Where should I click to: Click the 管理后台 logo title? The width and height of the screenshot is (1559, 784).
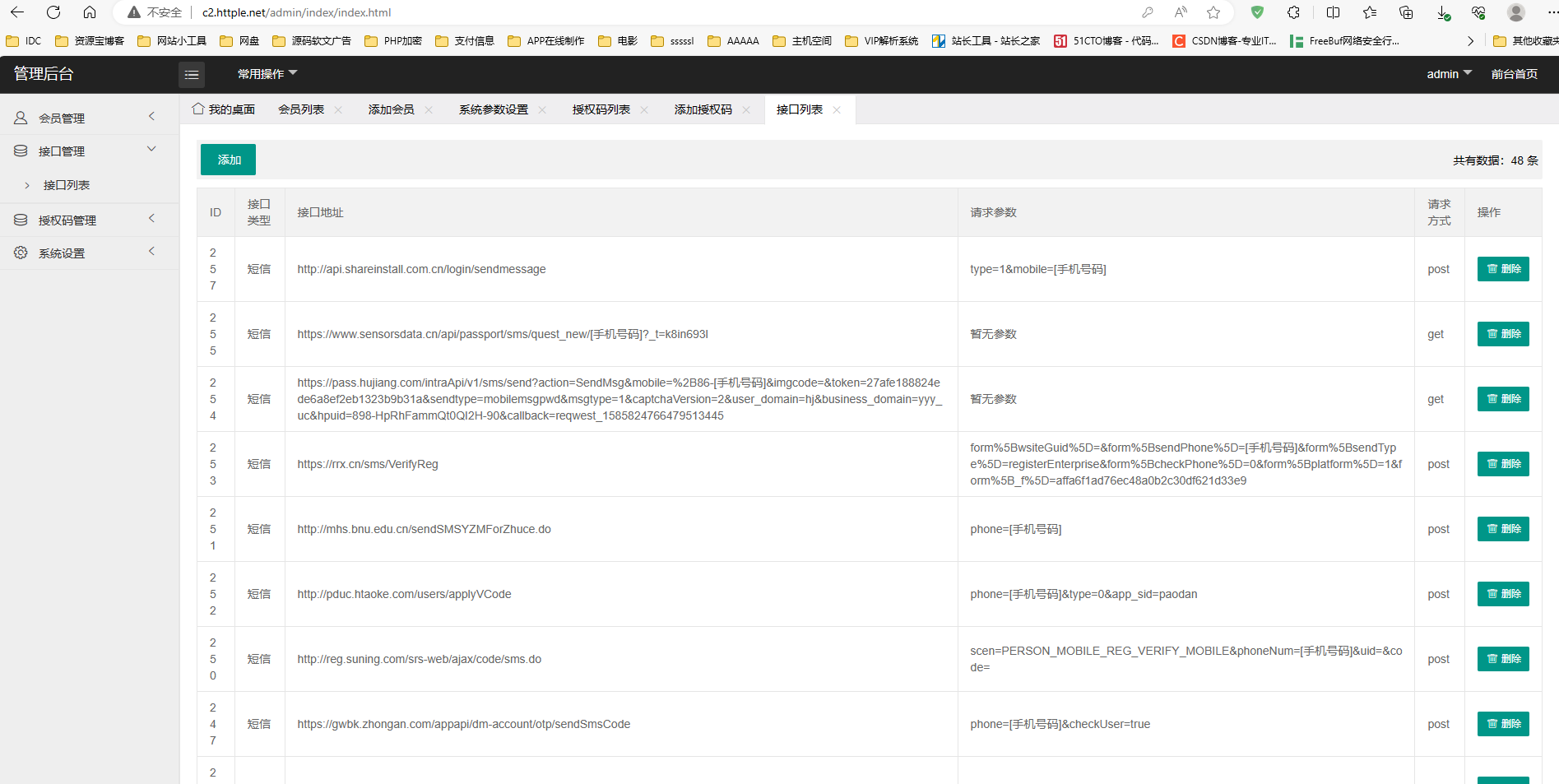tap(44, 74)
